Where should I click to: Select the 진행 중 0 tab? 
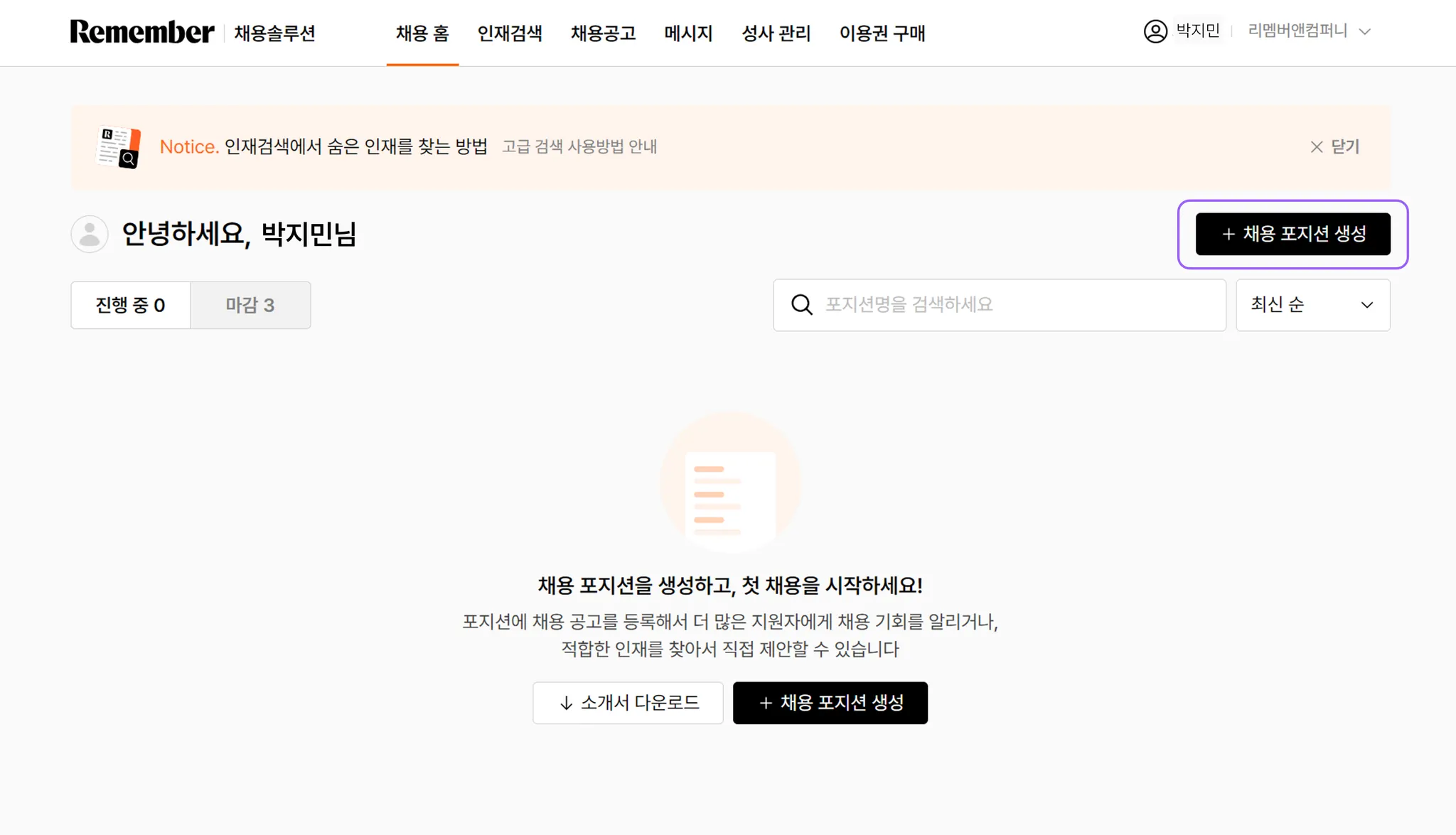pos(131,305)
